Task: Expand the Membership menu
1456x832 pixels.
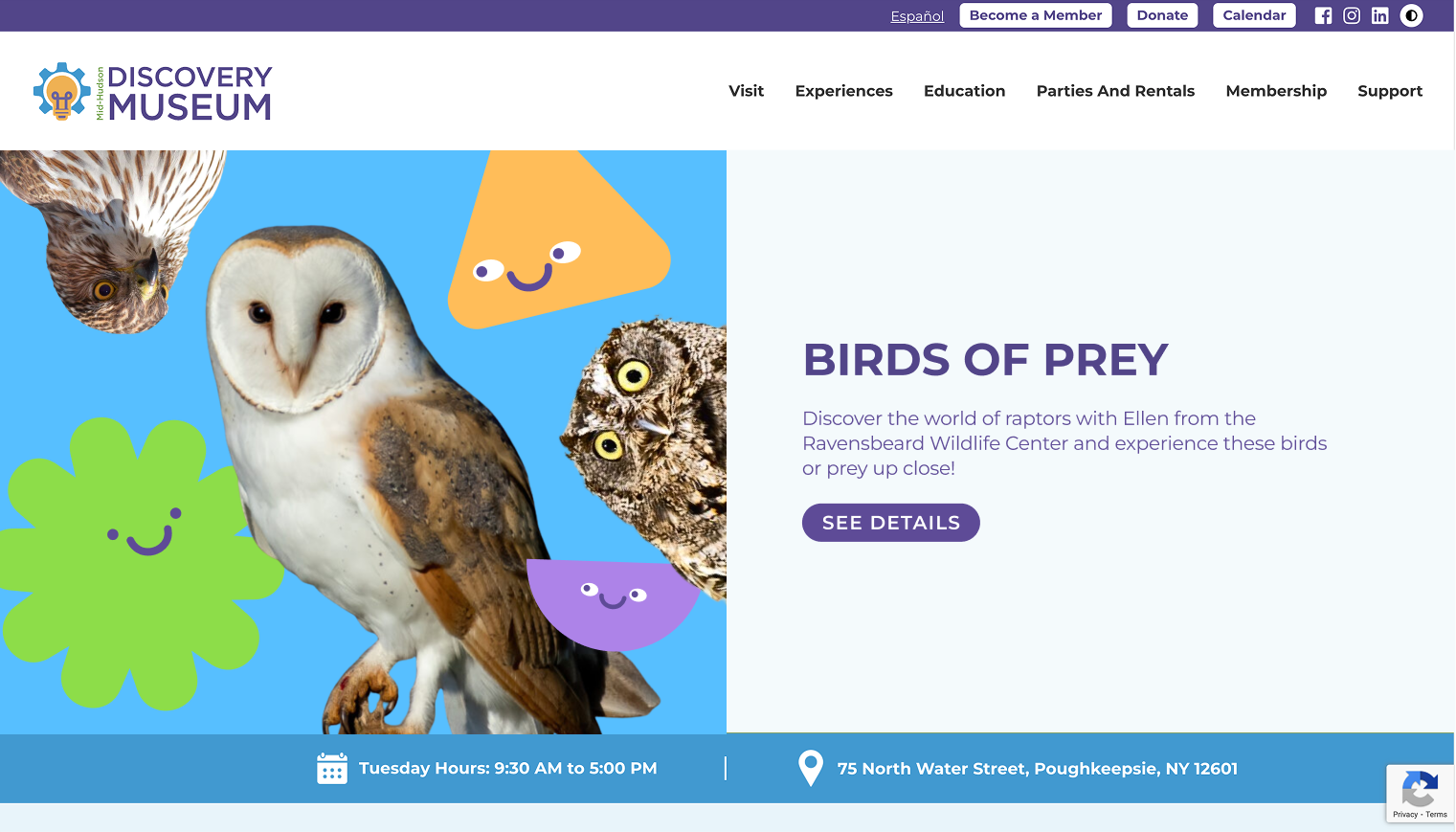Action: [1276, 91]
